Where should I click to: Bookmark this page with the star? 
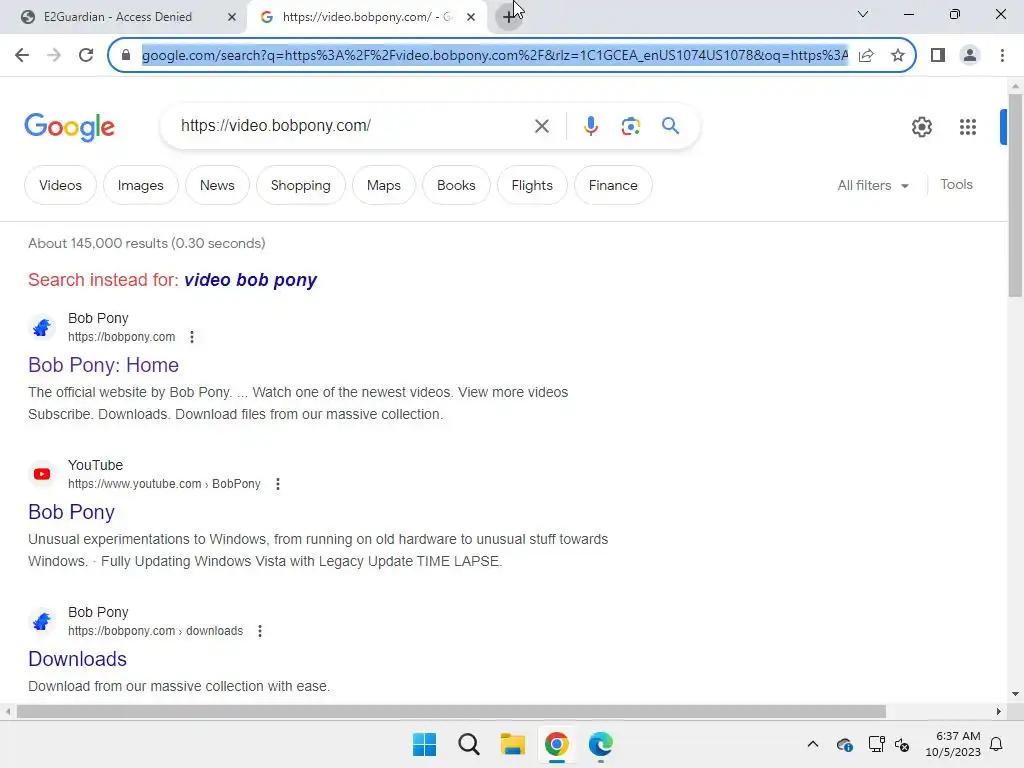click(898, 56)
